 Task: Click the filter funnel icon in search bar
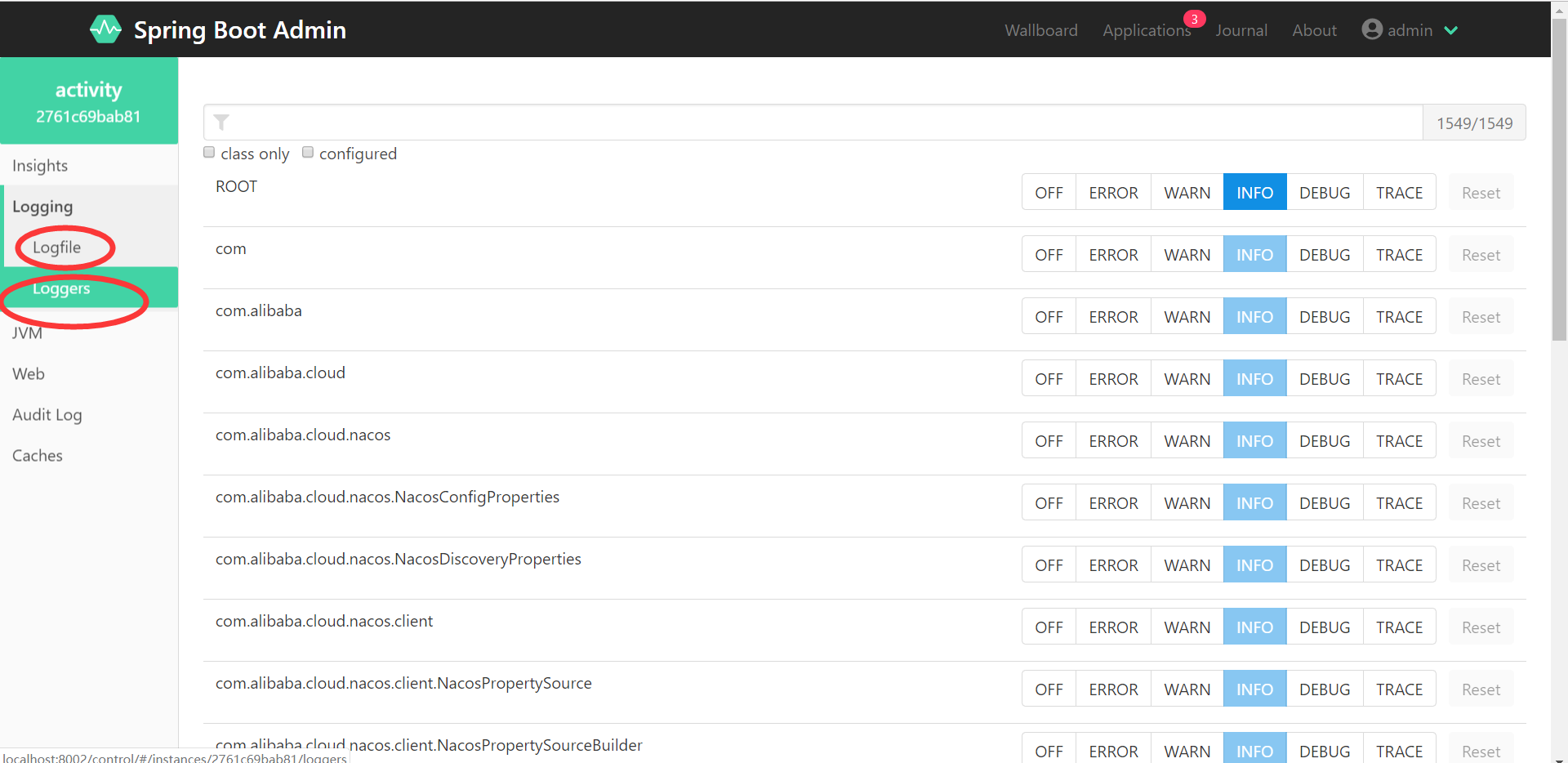(221, 122)
